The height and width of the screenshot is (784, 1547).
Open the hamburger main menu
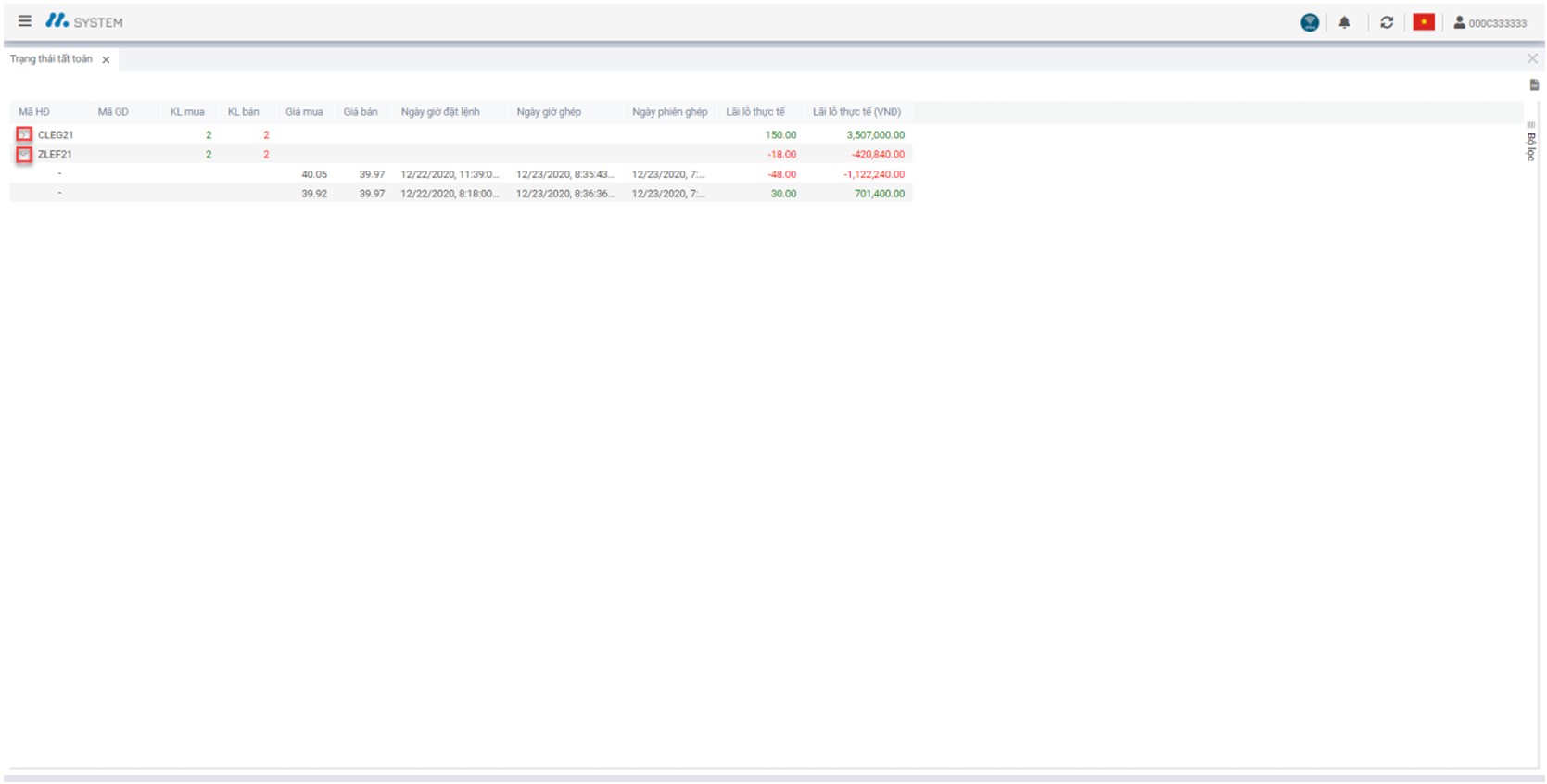click(x=25, y=21)
